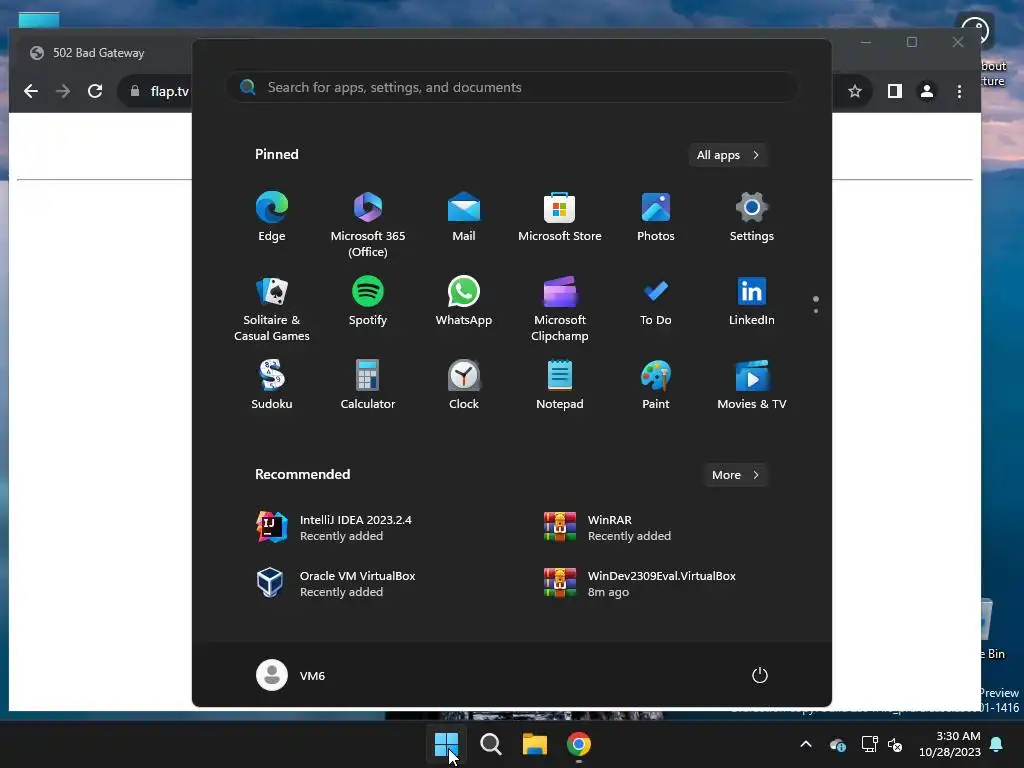Expand the All apps list
Viewport: 1024px width, 768px height.
[x=728, y=155]
